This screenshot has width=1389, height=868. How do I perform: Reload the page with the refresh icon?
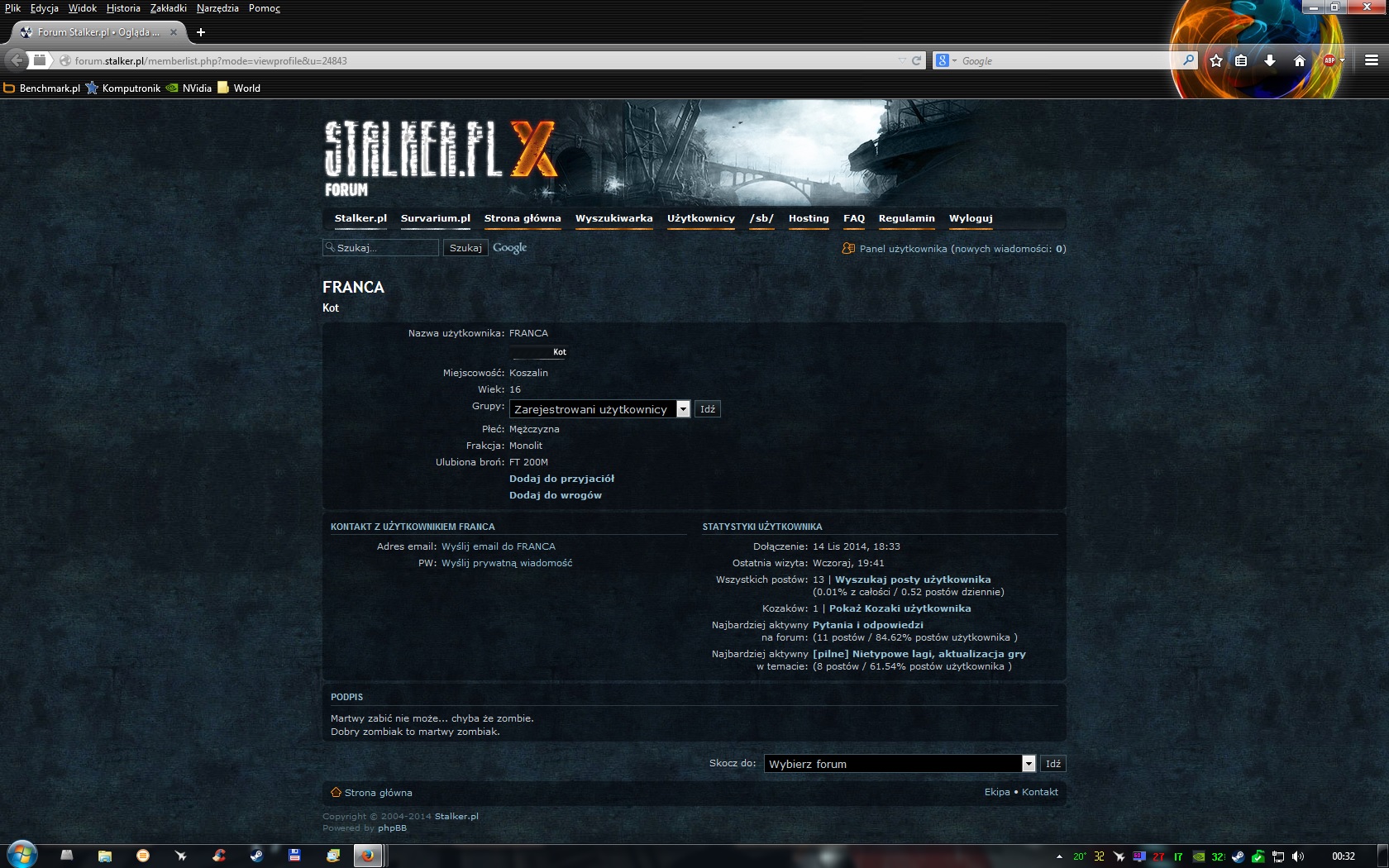pos(916,60)
